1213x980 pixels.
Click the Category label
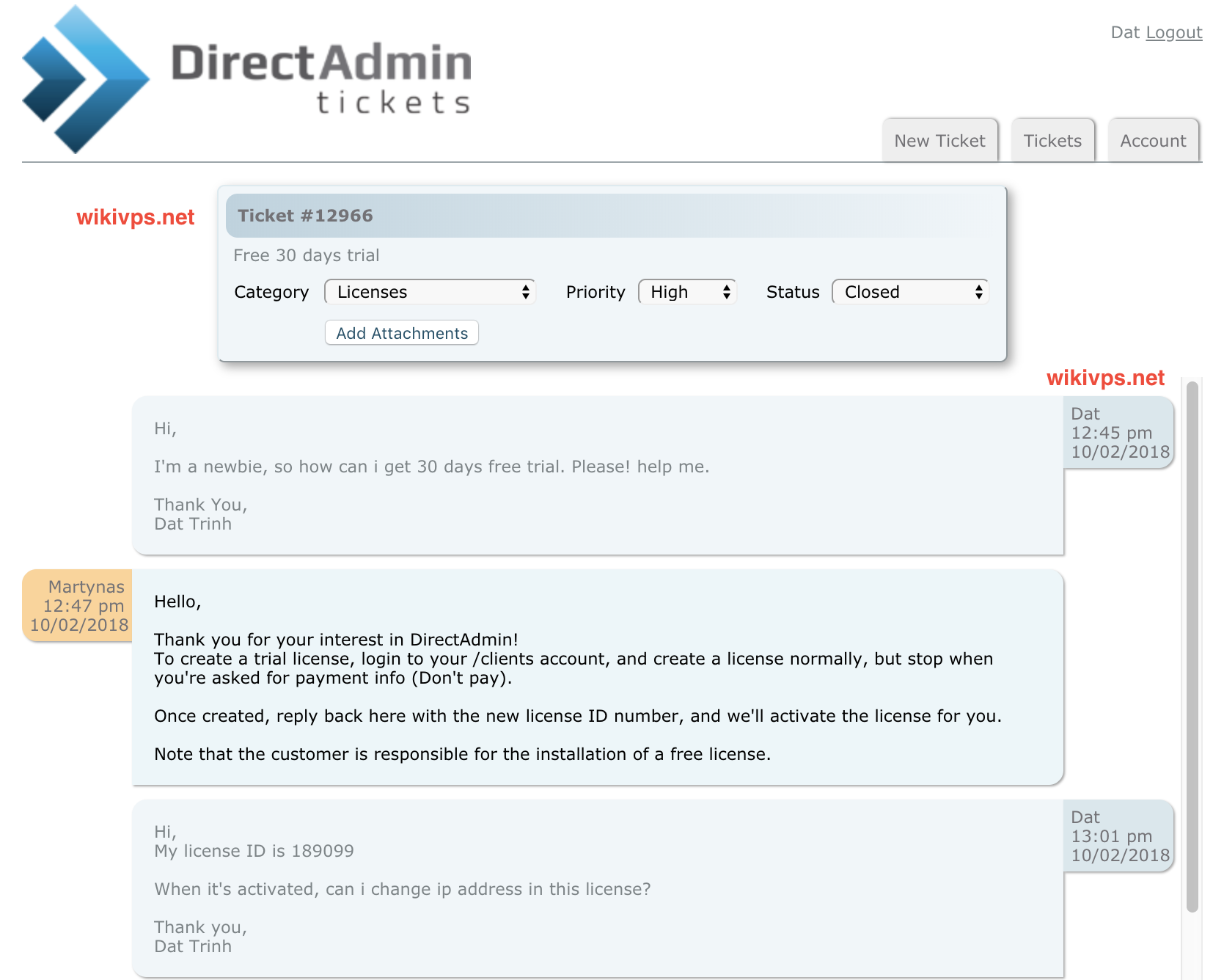[x=271, y=292]
